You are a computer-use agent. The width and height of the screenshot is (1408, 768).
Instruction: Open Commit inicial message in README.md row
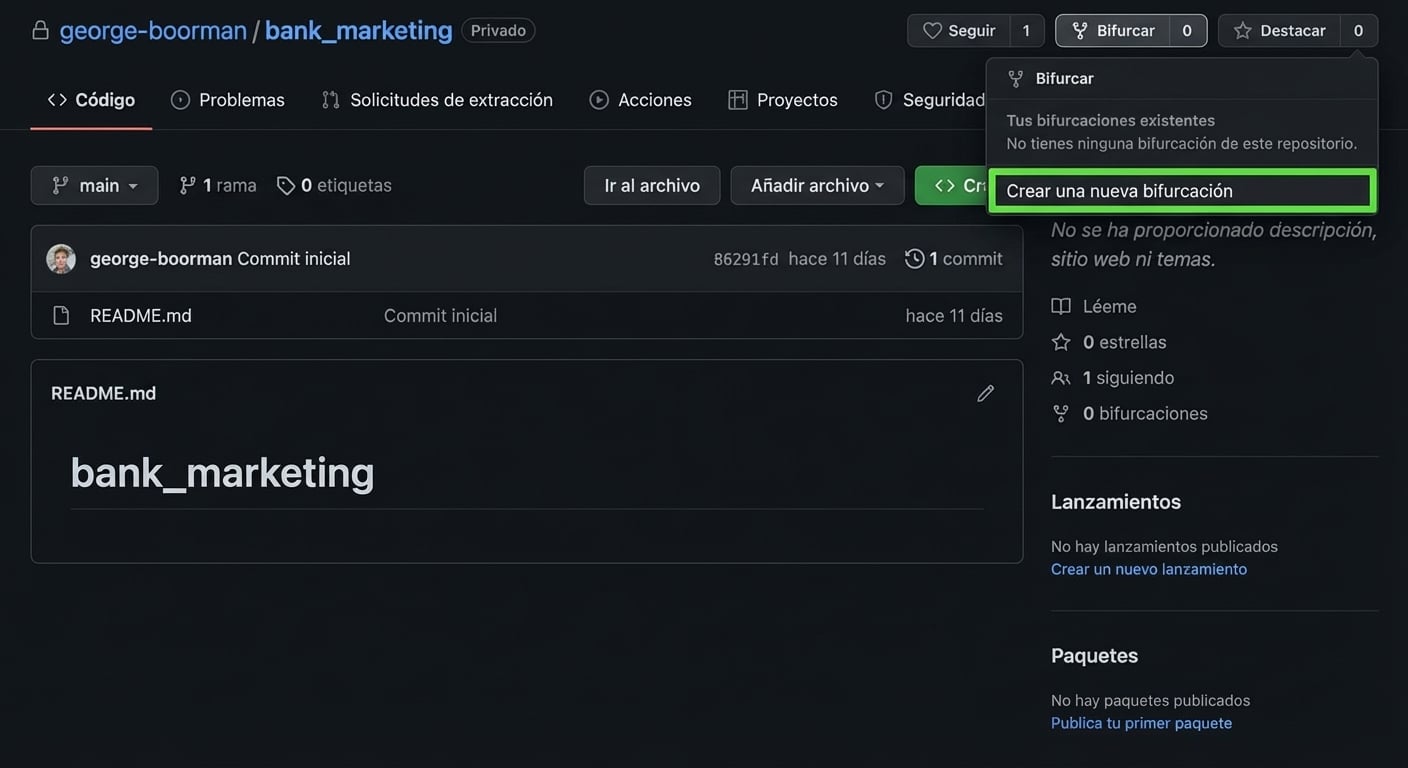[440, 316]
